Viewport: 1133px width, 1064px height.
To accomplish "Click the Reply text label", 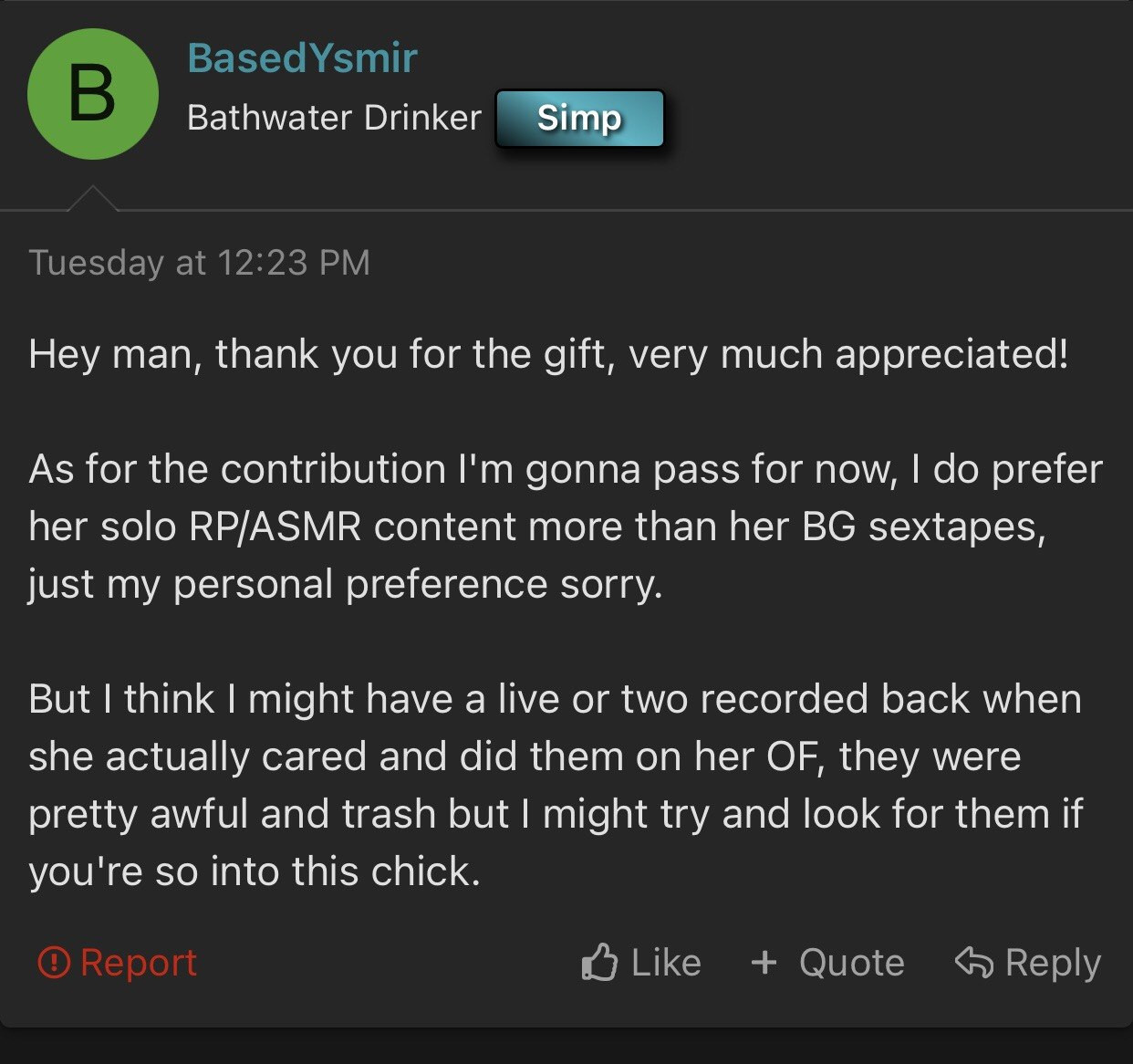I will coord(1053,964).
